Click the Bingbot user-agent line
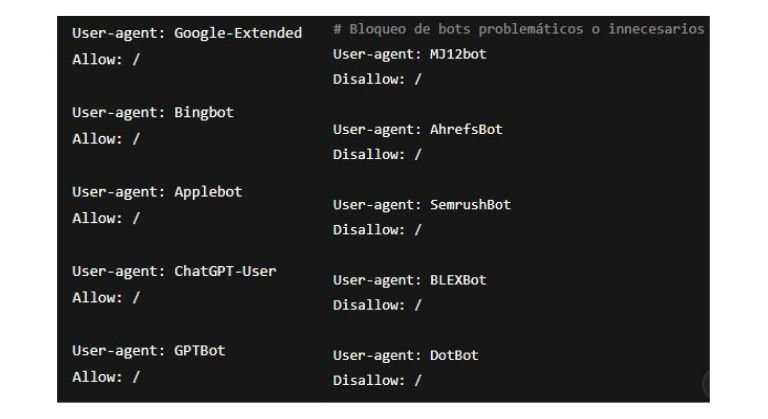This screenshot has width=768, height=419. 152,112
